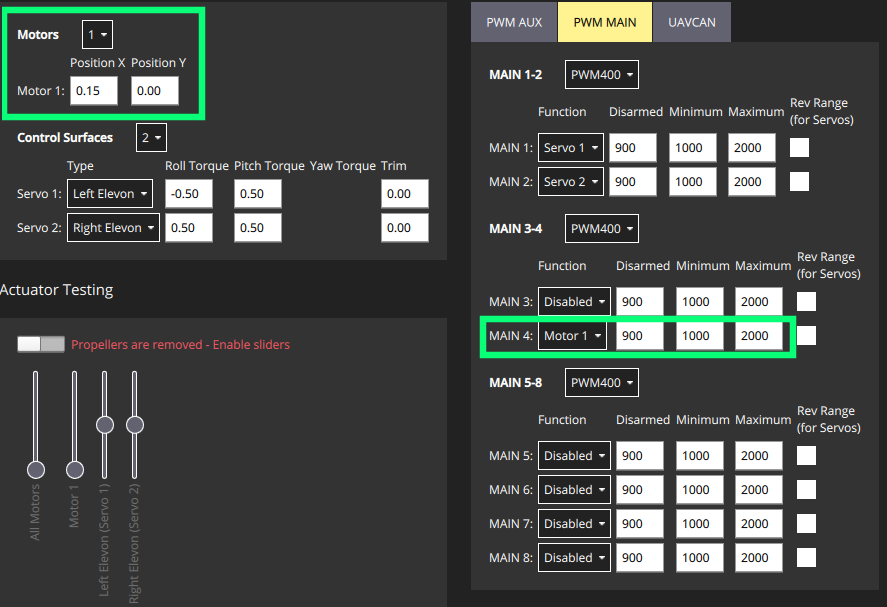Click MAIN 8 Disarmed value field

tap(640, 557)
